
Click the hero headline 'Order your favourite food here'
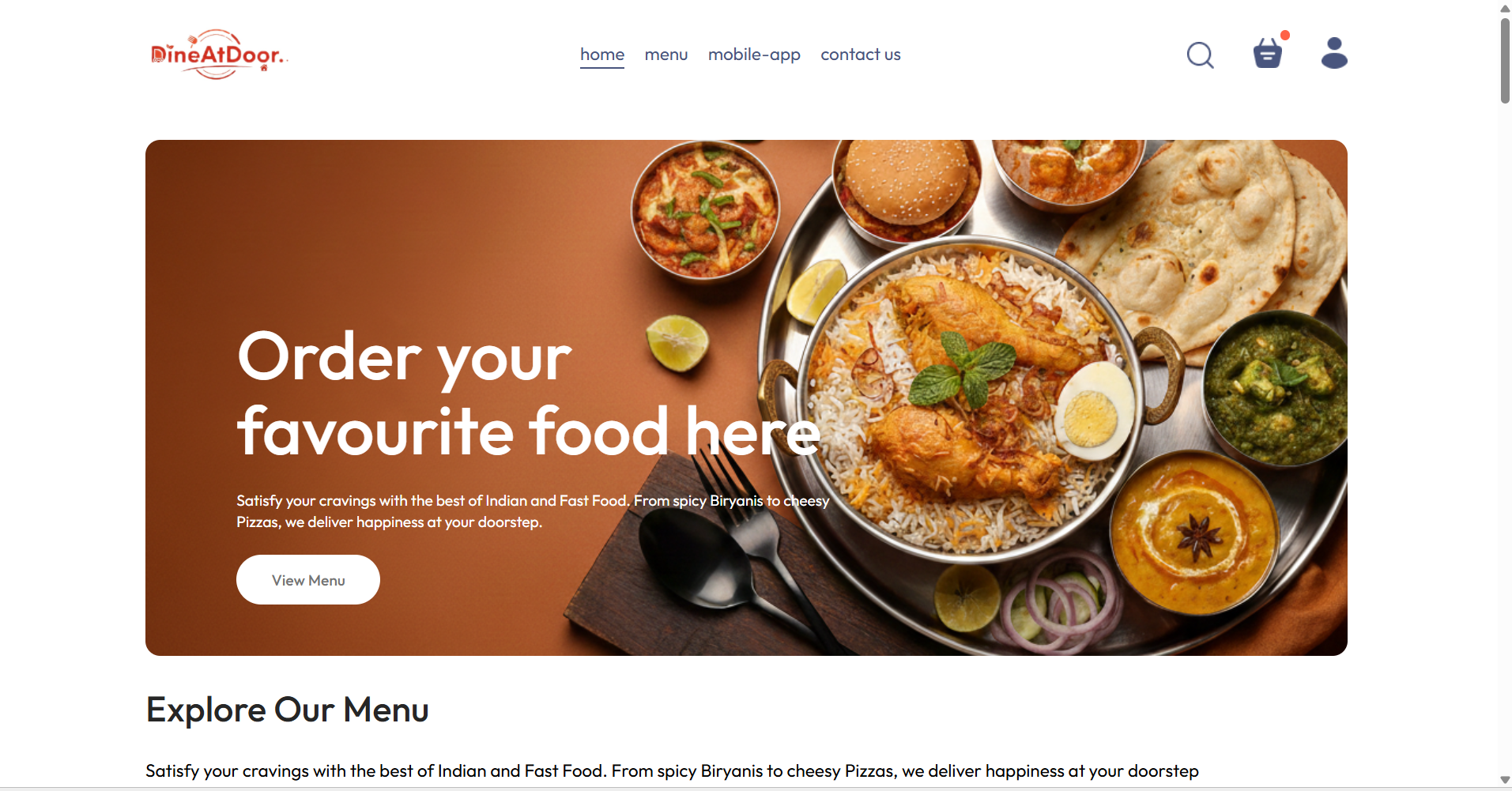(x=529, y=394)
